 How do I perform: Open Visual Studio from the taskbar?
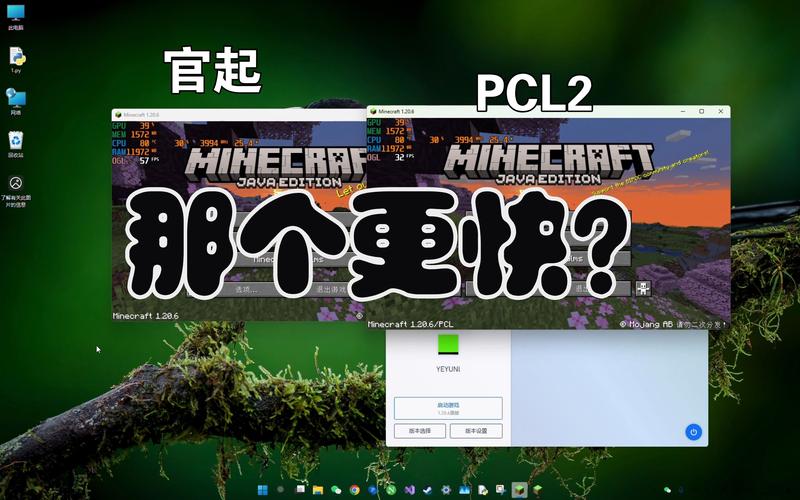click(x=410, y=490)
